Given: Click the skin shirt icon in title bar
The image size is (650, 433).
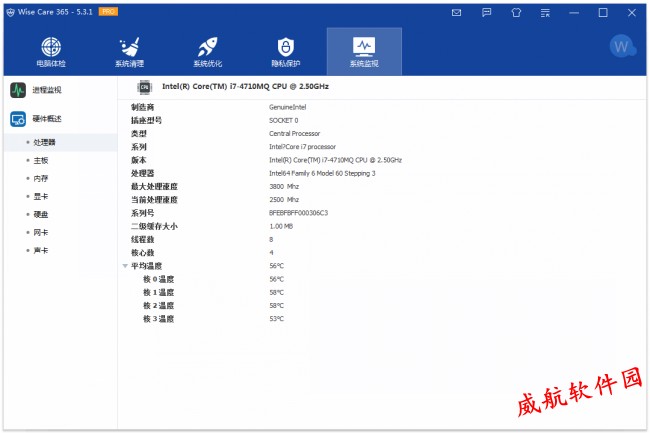Looking at the screenshot, I should (516, 13).
